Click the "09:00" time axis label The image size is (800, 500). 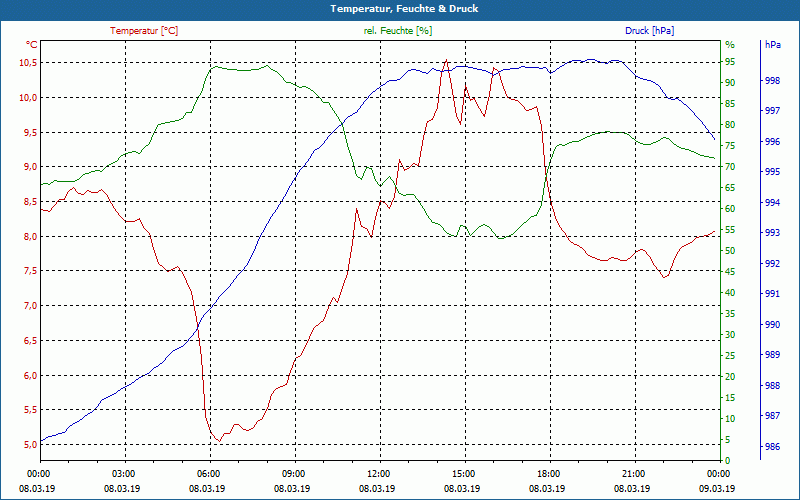click(x=292, y=473)
